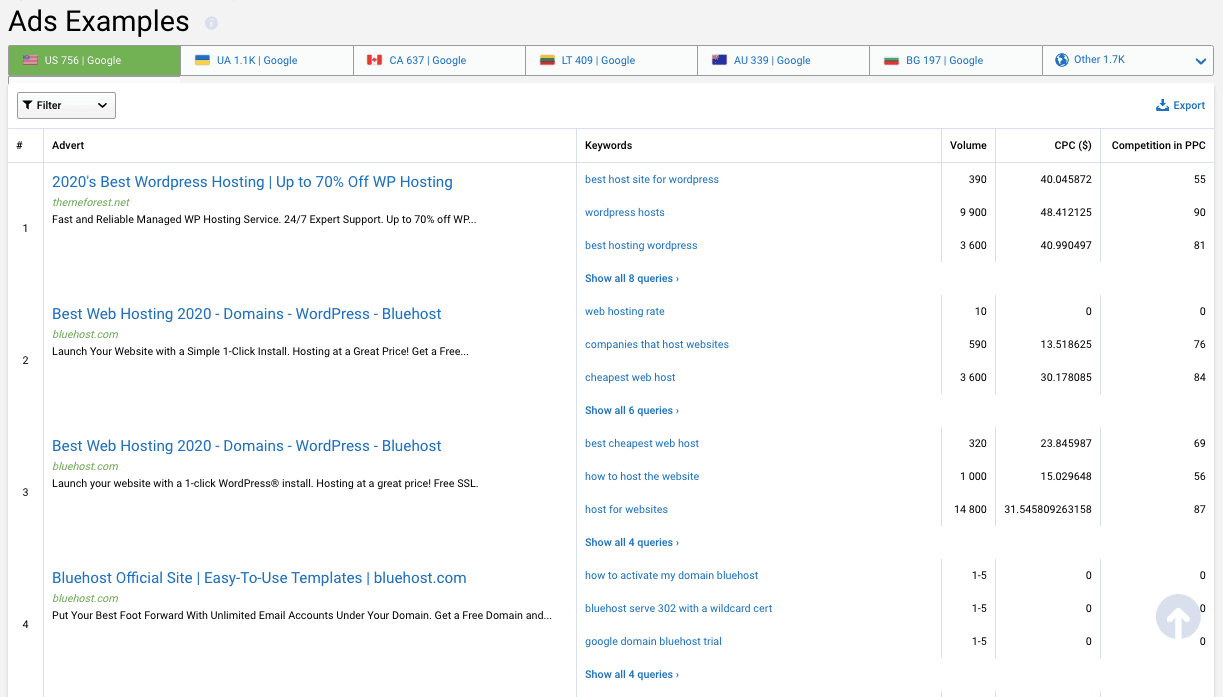Screen dimensions: 1223x697
Task: Expand all 6 queries for the second Bluehost ad
Action: click(631, 410)
